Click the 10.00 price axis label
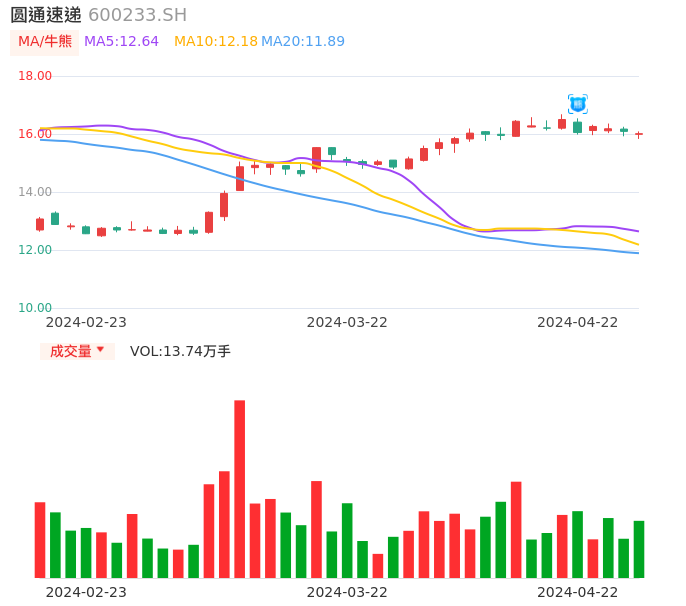 (36, 308)
